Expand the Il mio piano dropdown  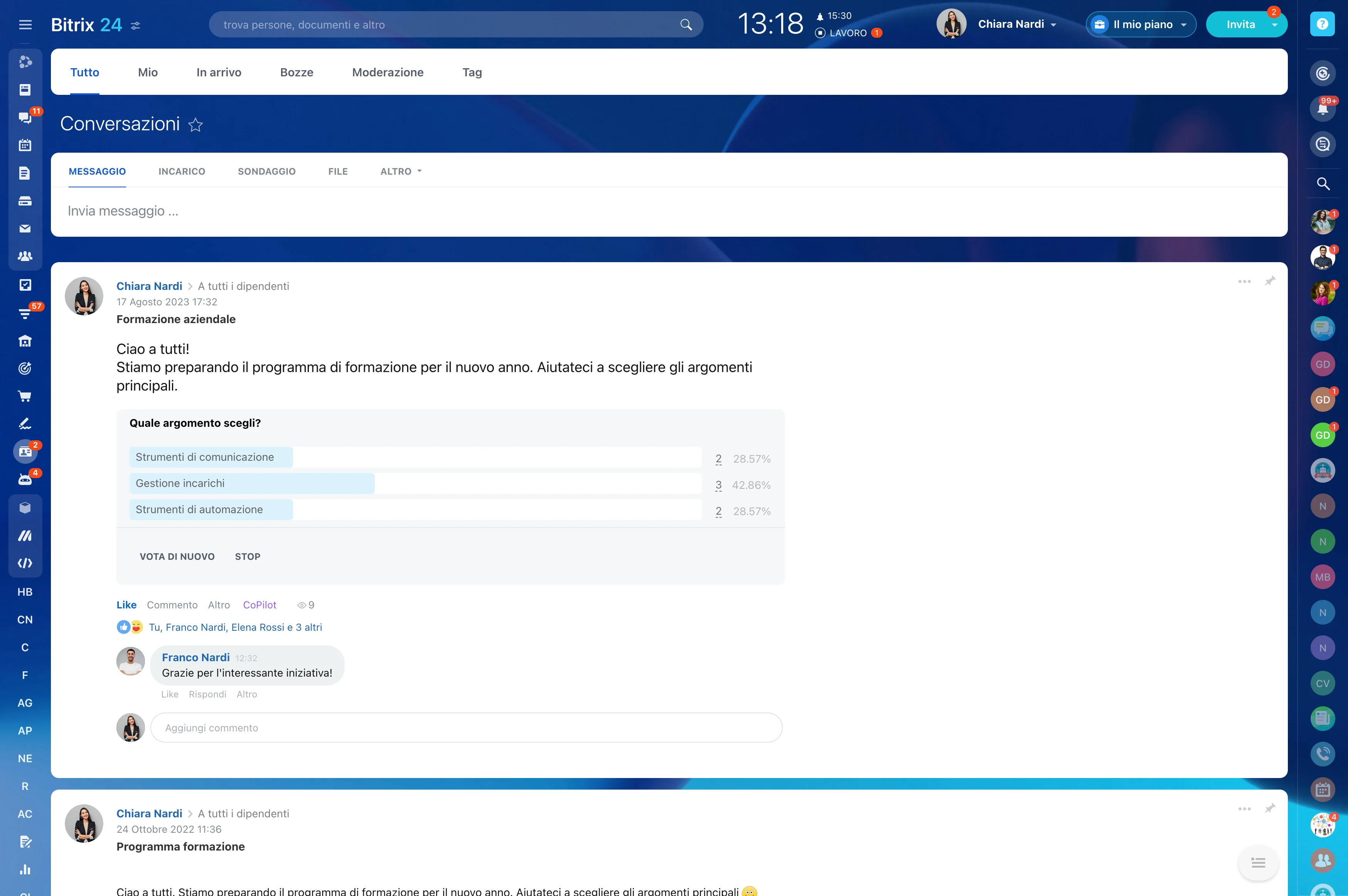[1141, 25]
